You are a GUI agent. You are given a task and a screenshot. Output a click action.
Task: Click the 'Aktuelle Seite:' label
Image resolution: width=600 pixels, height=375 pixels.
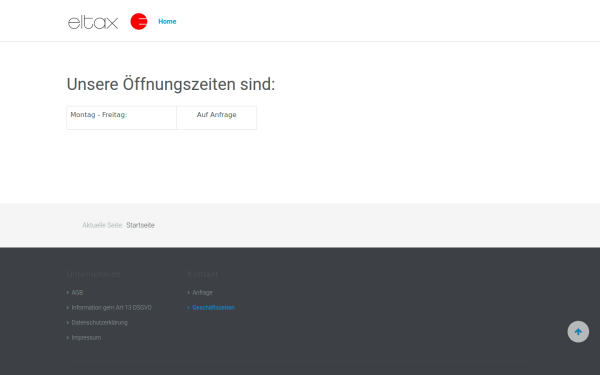coord(103,225)
